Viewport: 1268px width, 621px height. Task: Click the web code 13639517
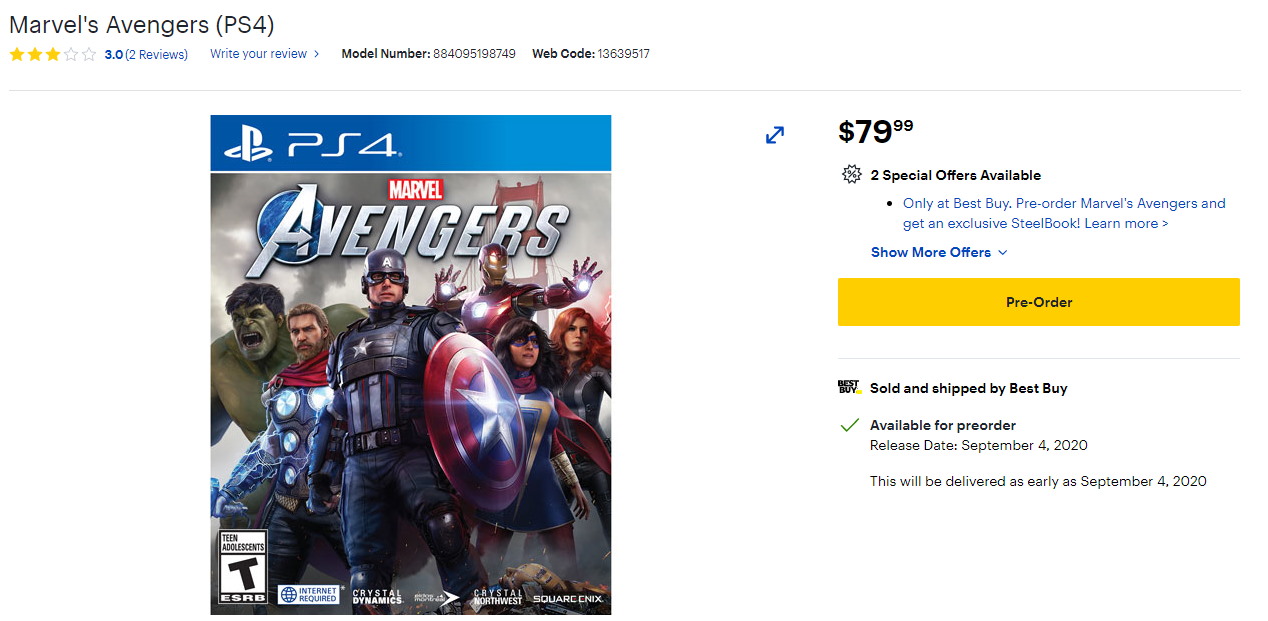(624, 54)
